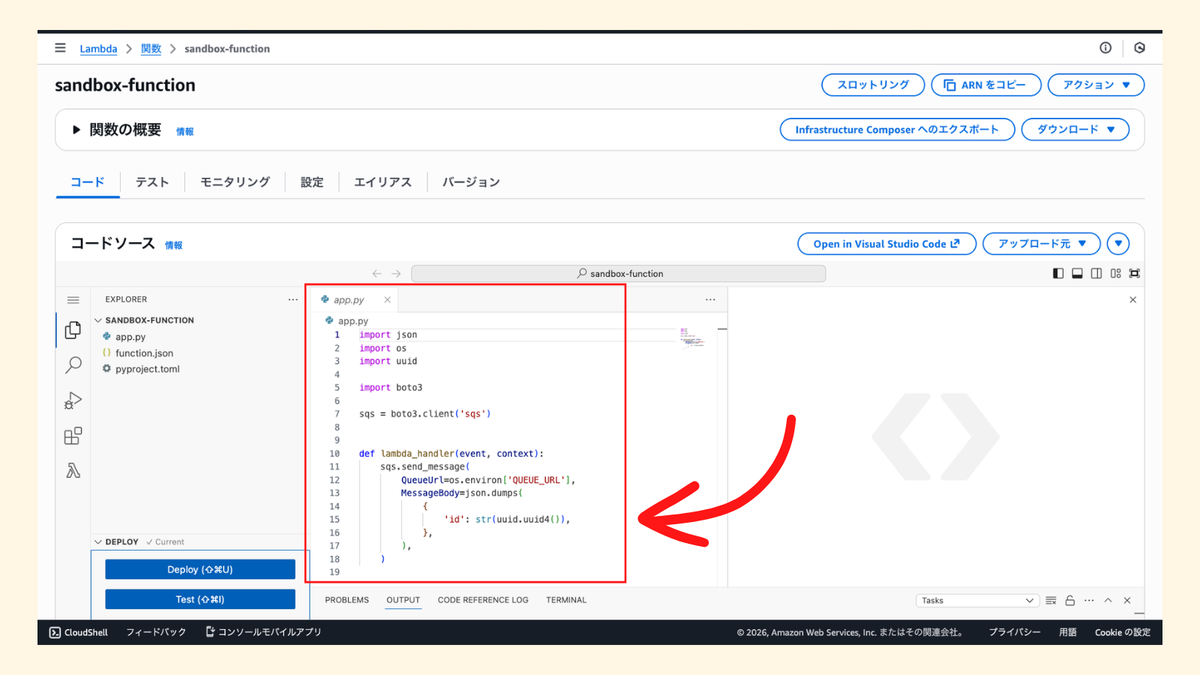Open app.py in the Explorer tree

coord(130,337)
